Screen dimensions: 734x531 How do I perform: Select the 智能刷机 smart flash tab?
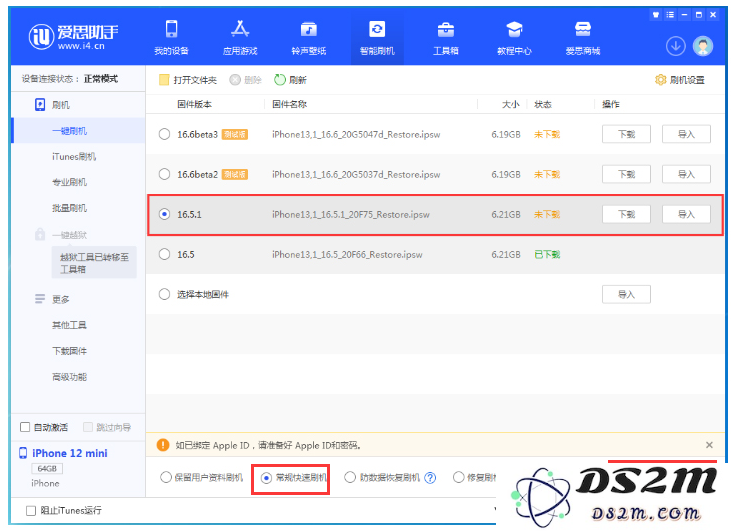[377, 38]
